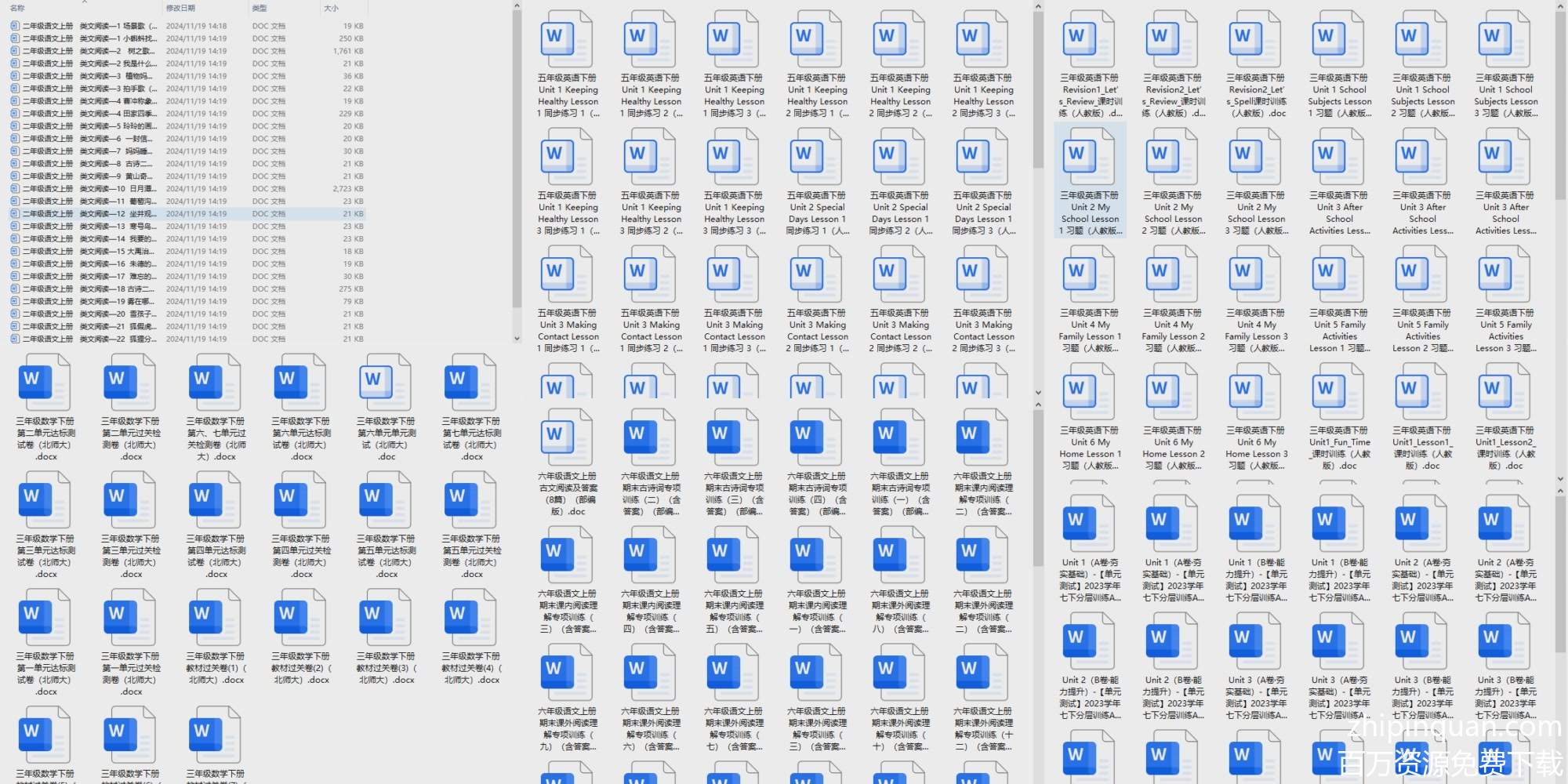Screen dimensions: 1568x784
Task: Open the Unit1_Fun_Time 课时训练 document icon
Action: [x=1339, y=392]
